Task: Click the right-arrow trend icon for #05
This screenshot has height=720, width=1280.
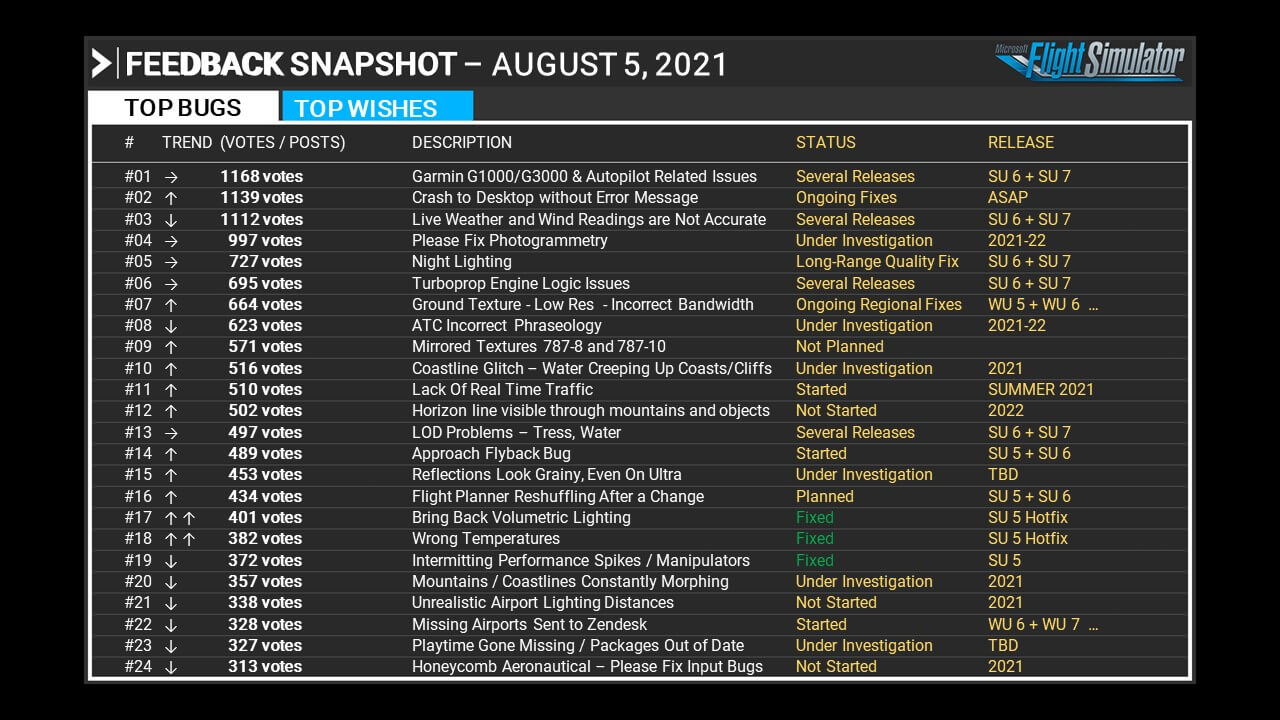Action: click(x=171, y=262)
